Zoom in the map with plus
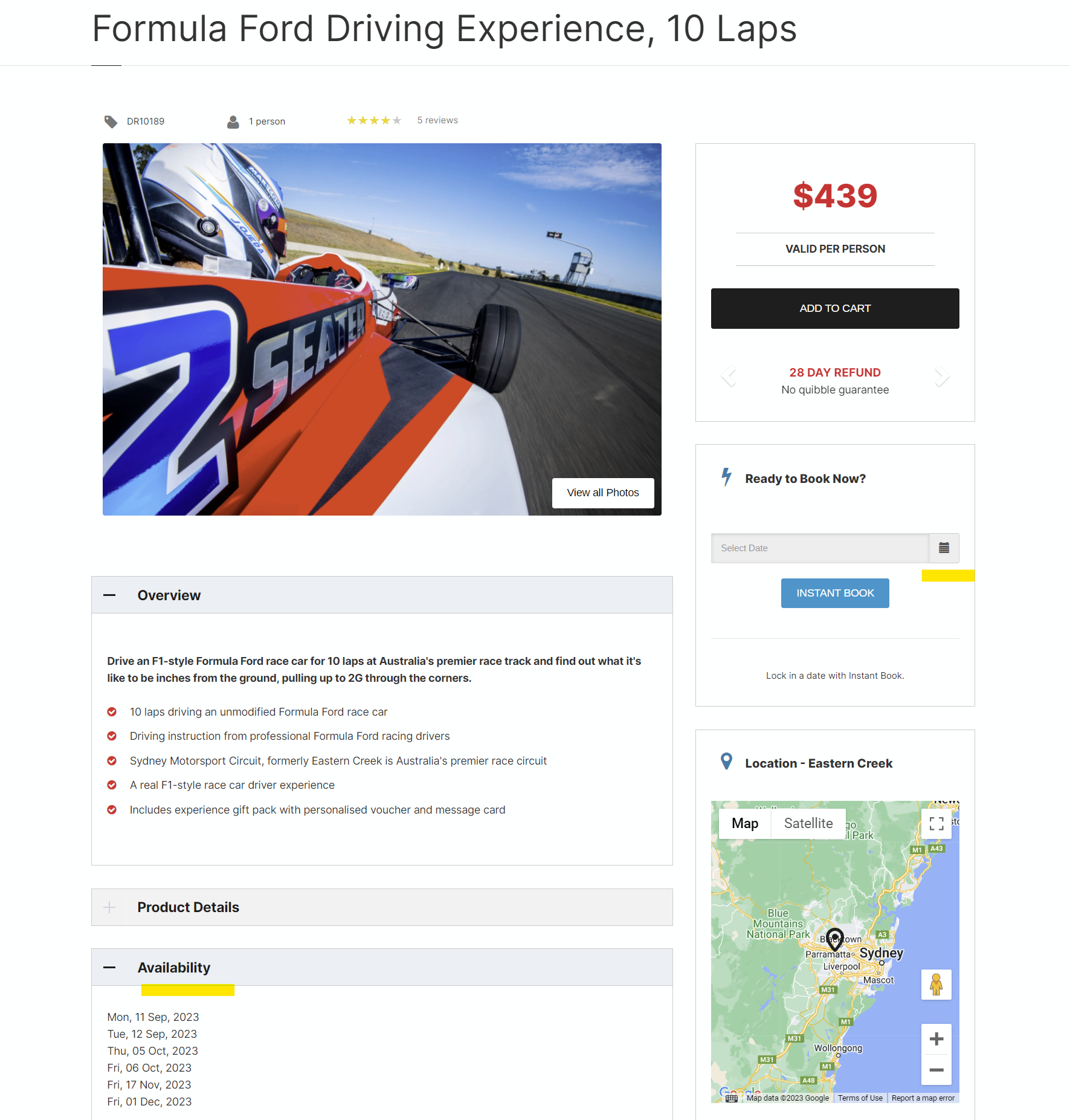This screenshot has height=1120, width=1070. (936, 1039)
